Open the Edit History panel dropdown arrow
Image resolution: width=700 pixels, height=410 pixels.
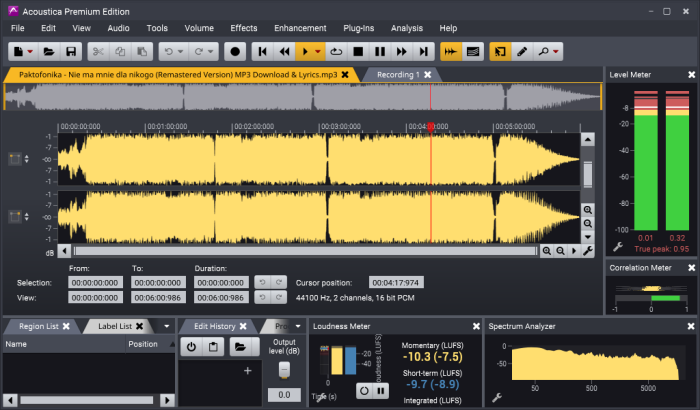tap(298, 326)
